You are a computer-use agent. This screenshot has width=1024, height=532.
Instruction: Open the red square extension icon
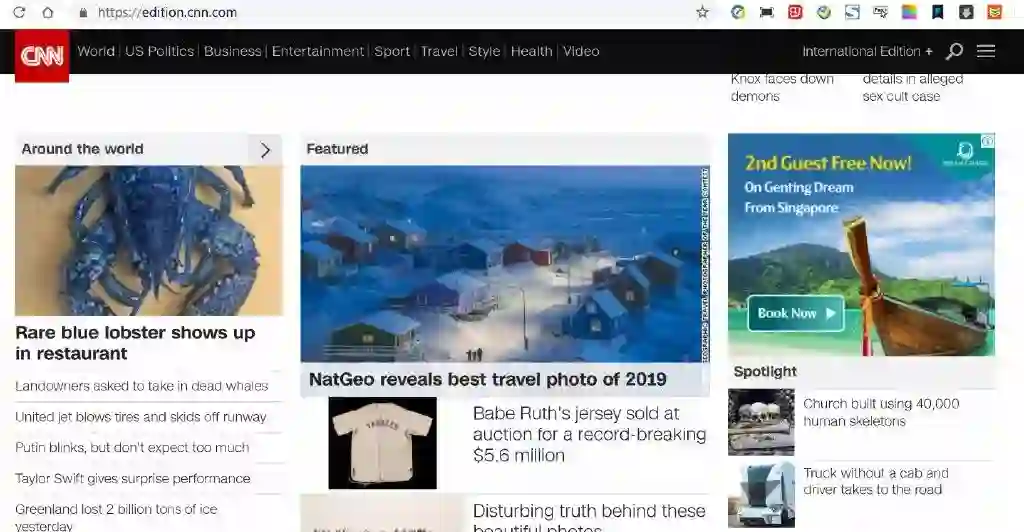pyautogui.click(x=795, y=12)
